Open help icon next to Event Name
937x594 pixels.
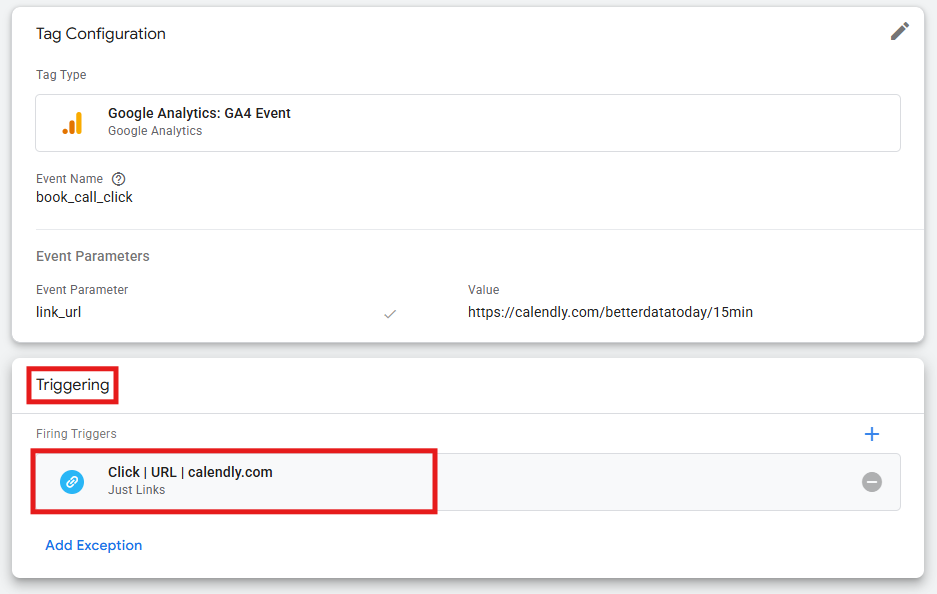coord(118,179)
